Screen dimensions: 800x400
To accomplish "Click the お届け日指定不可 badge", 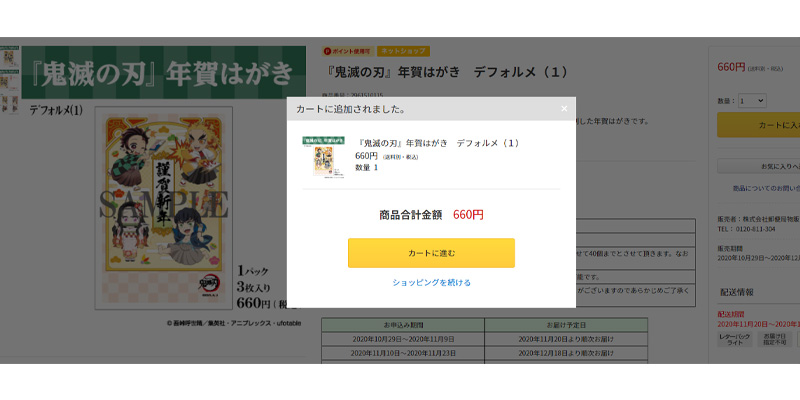I will pos(774,340).
